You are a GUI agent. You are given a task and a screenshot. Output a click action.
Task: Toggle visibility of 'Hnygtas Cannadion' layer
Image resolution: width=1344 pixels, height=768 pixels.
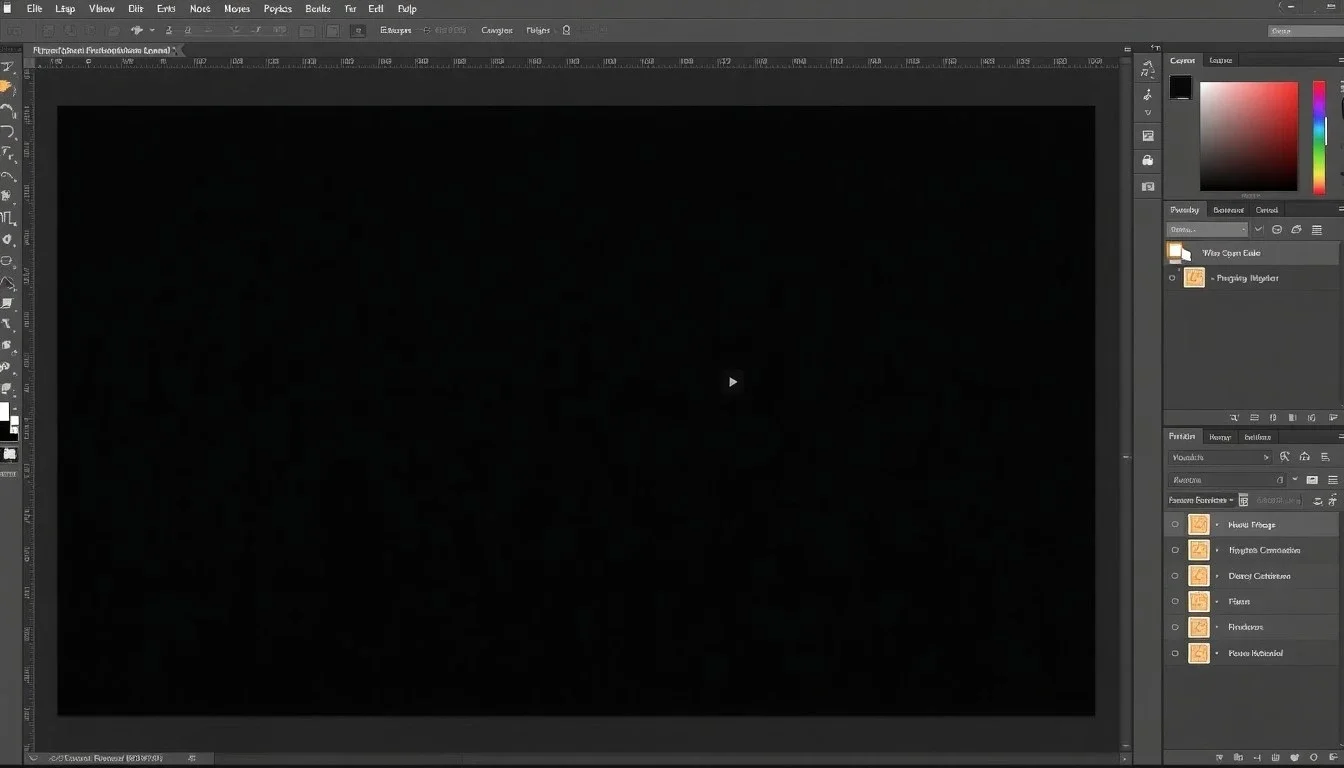click(x=1175, y=550)
